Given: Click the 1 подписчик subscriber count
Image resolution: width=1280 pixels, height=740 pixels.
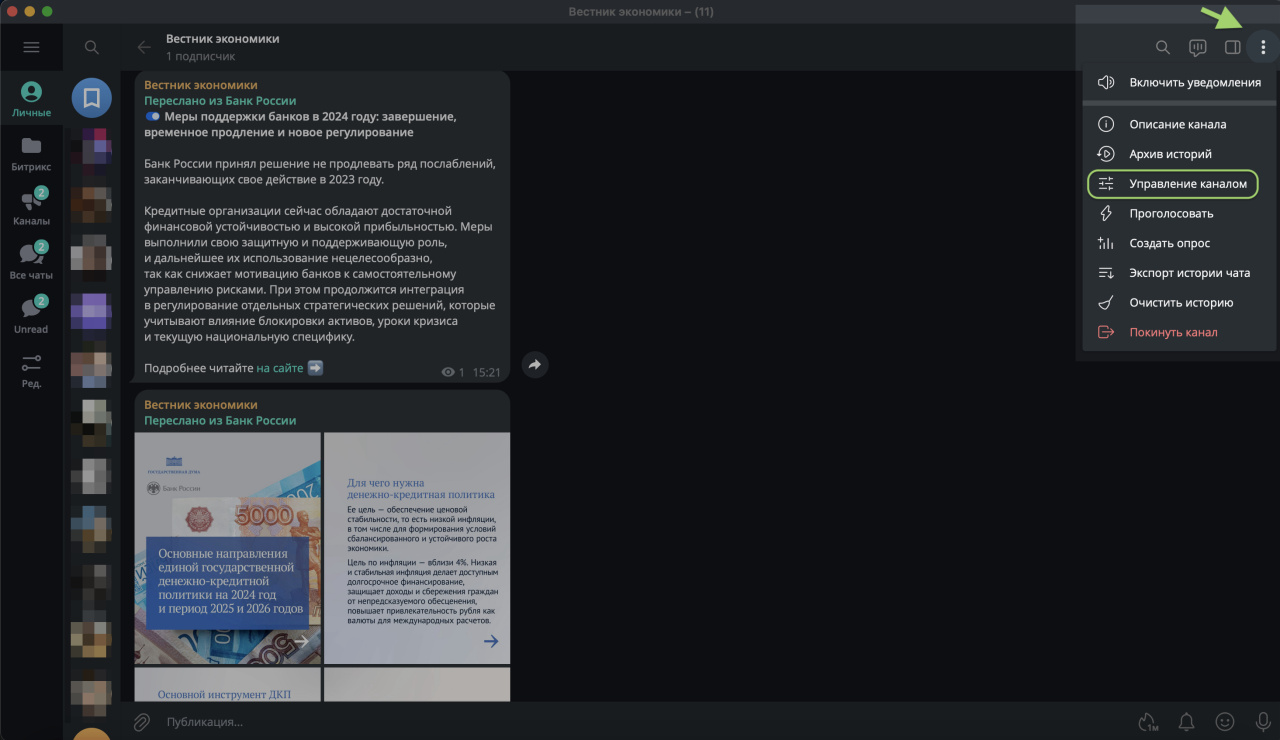Looking at the screenshot, I should (201, 56).
